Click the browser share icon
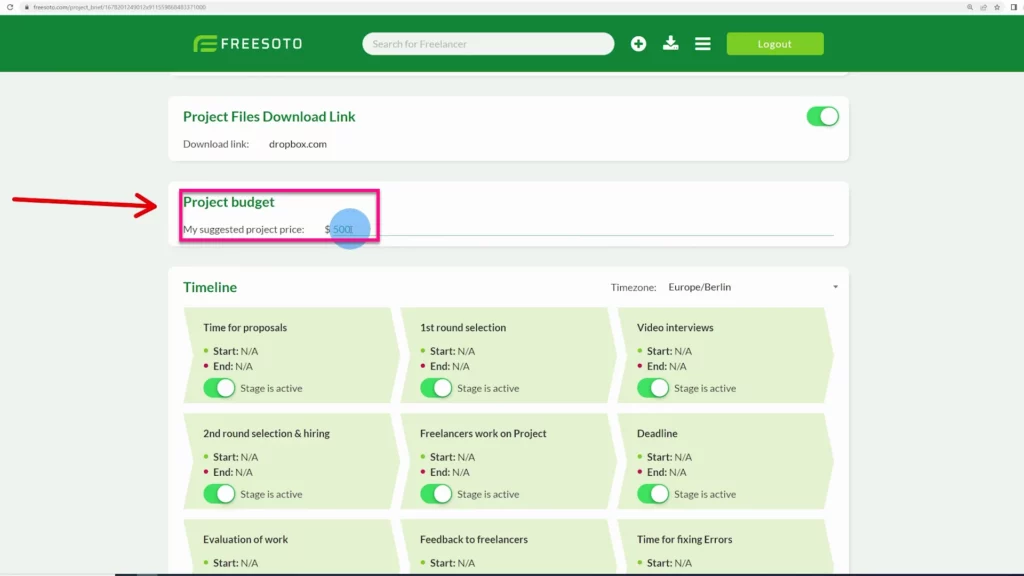The height and width of the screenshot is (576, 1024). click(984, 7)
